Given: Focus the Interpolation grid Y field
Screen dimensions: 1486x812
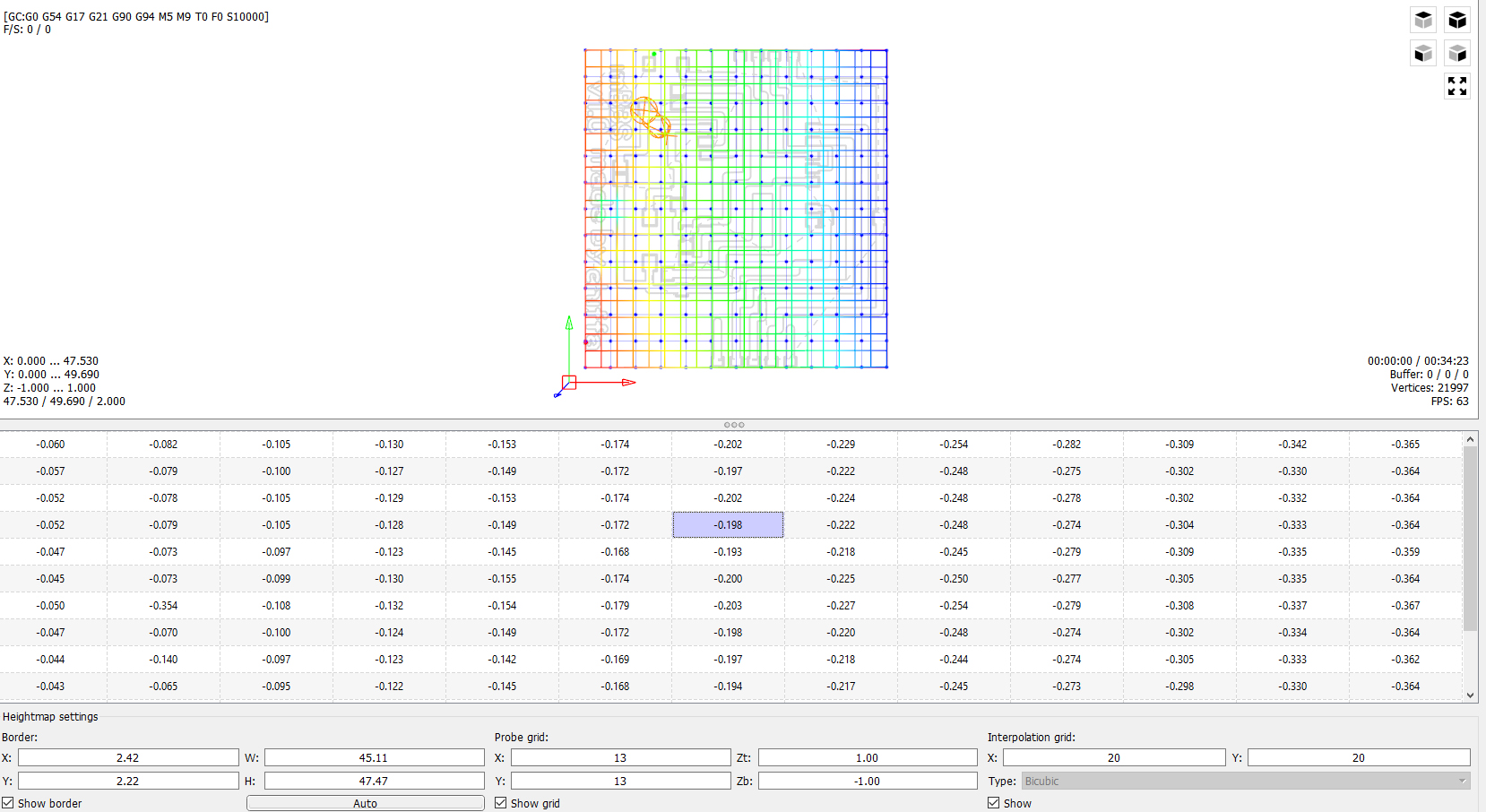Looking at the screenshot, I should pos(1359,757).
